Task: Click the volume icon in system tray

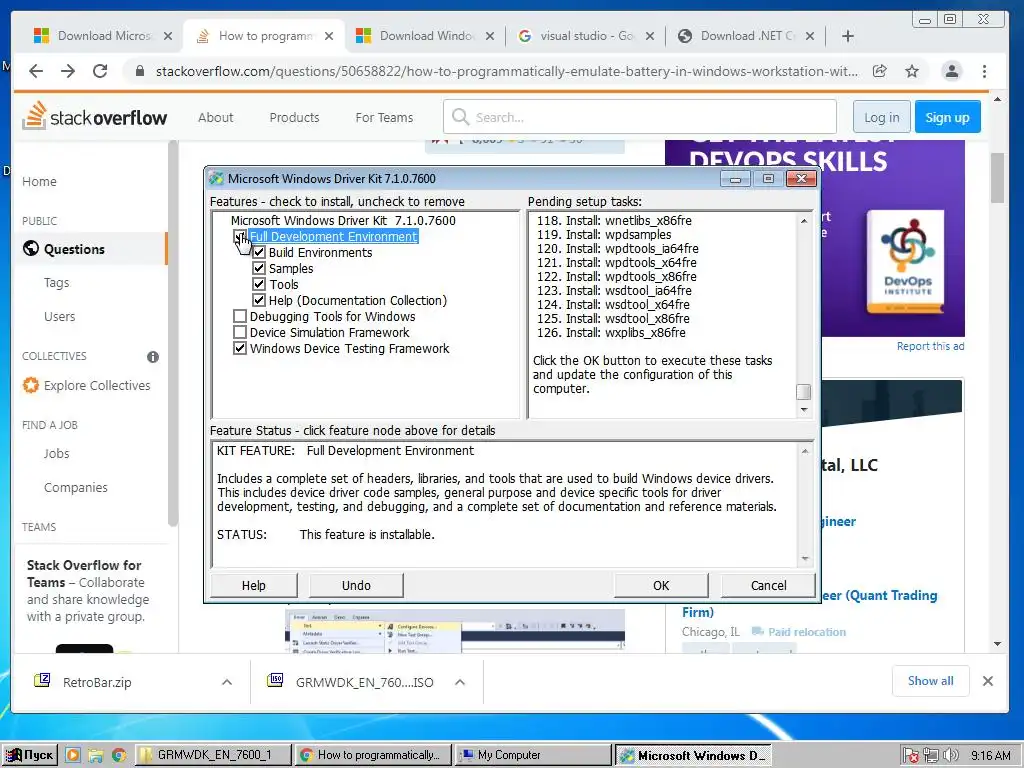Action: pyautogui.click(x=951, y=755)
